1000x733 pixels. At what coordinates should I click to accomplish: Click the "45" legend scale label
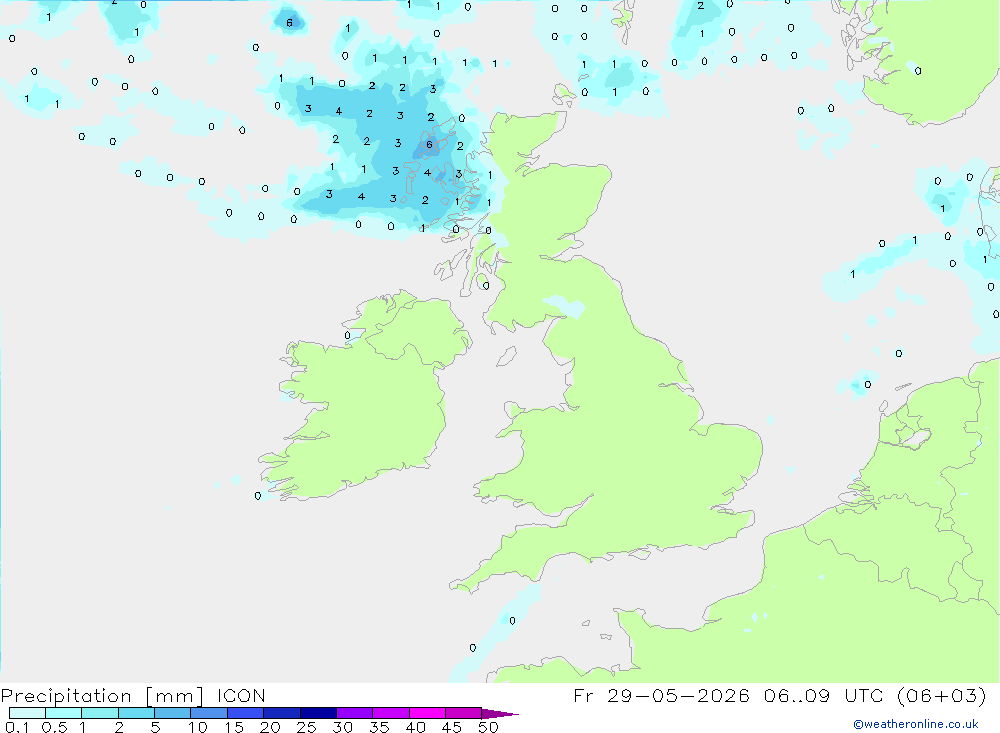[452, 727]
